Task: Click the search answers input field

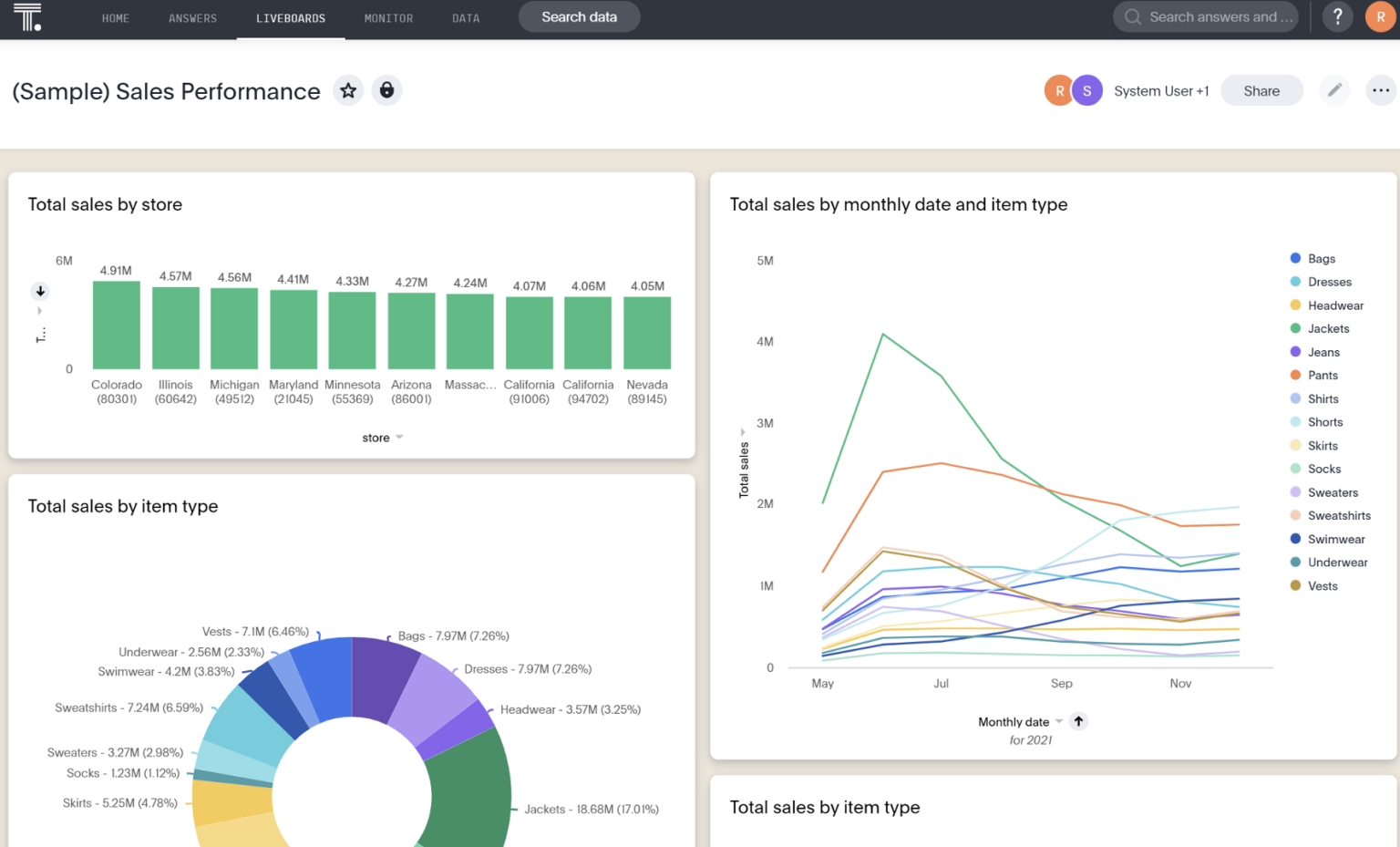Action: pos(1205,16)
